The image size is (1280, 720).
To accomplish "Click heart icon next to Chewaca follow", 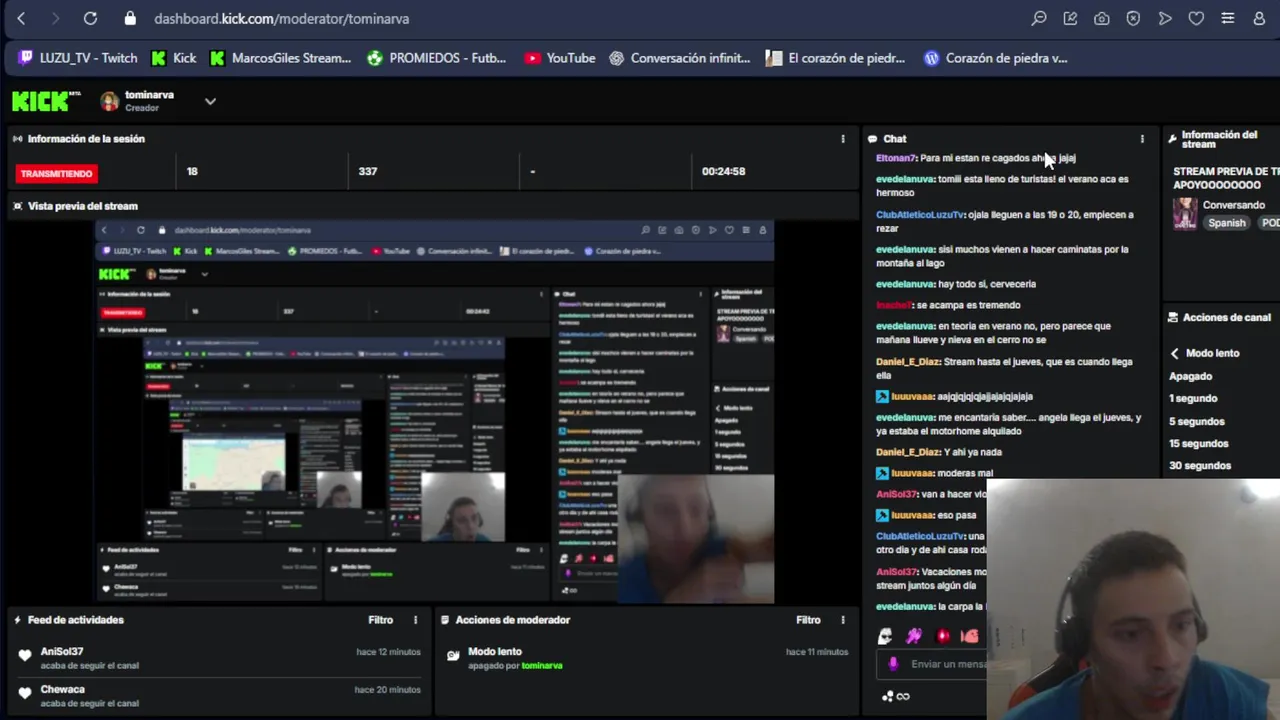I will pos(25,694).
